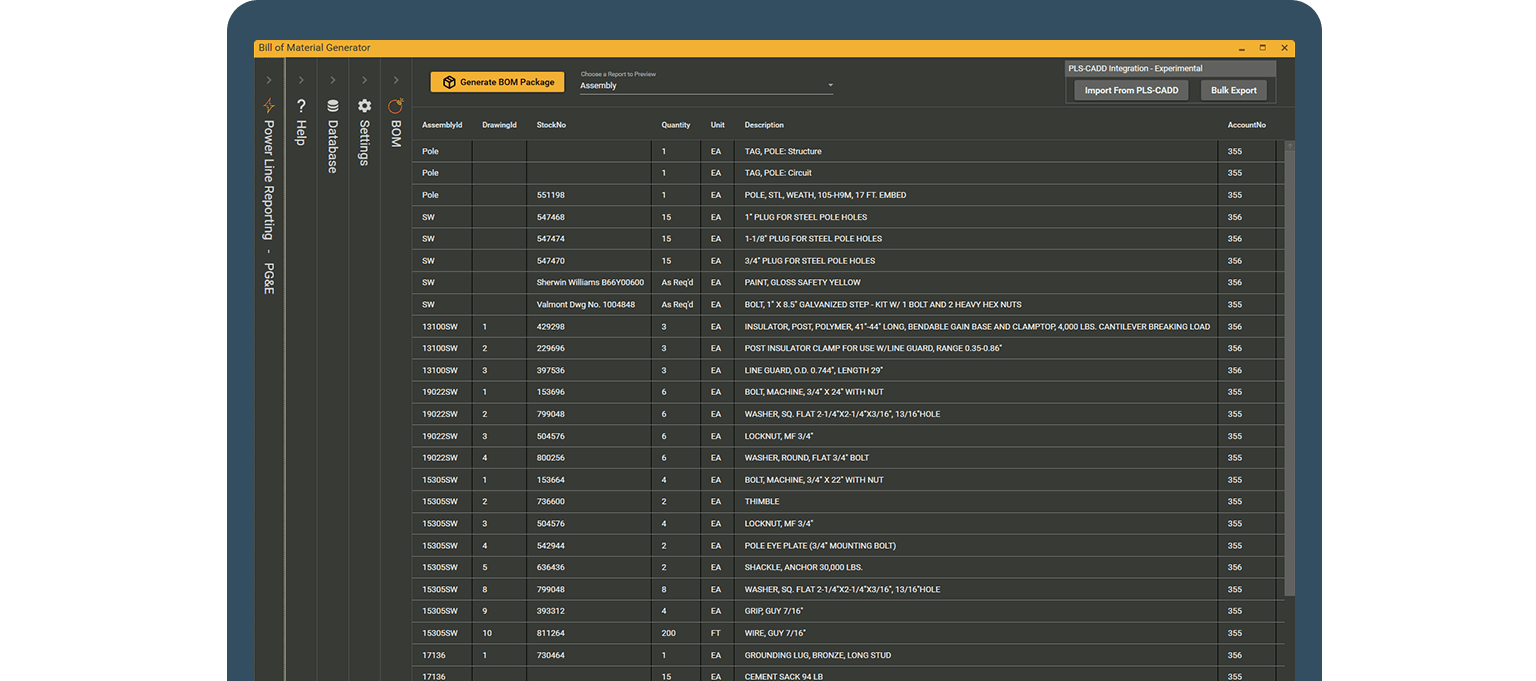The height and width of the screenshot is (681, 1536).
Task: Click the question mark Help icon
Action: 301,106
